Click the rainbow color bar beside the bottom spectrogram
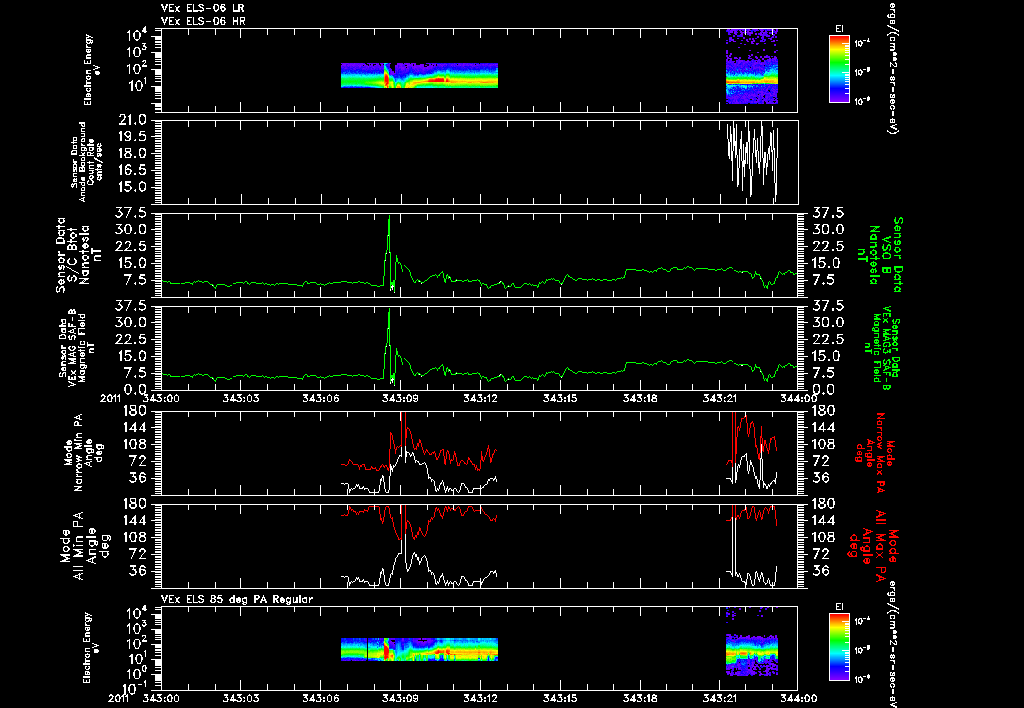The width and height of the screenshot is (1024, 708). (839, 649)
